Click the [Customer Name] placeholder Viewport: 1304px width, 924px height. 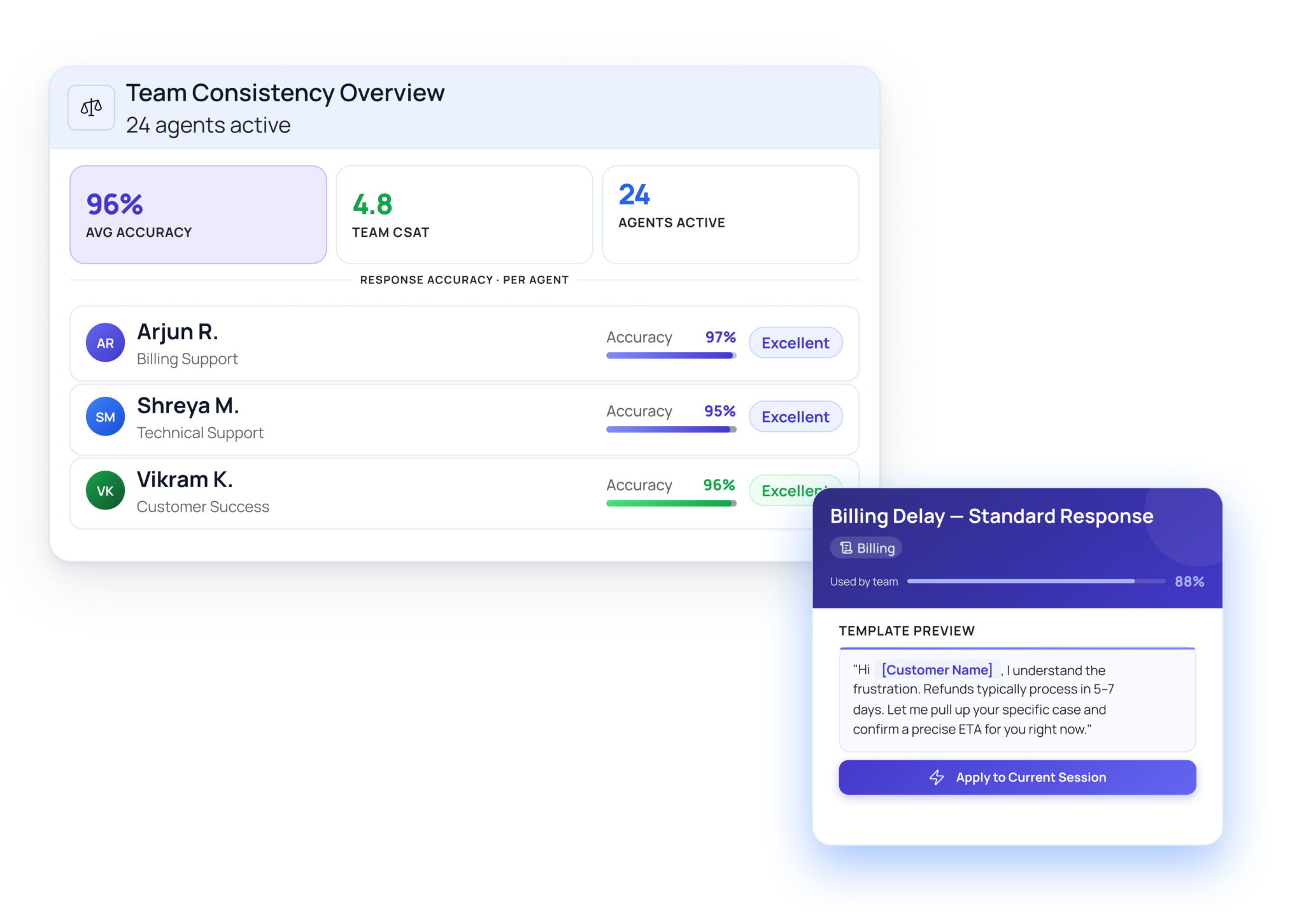point(937,670)
